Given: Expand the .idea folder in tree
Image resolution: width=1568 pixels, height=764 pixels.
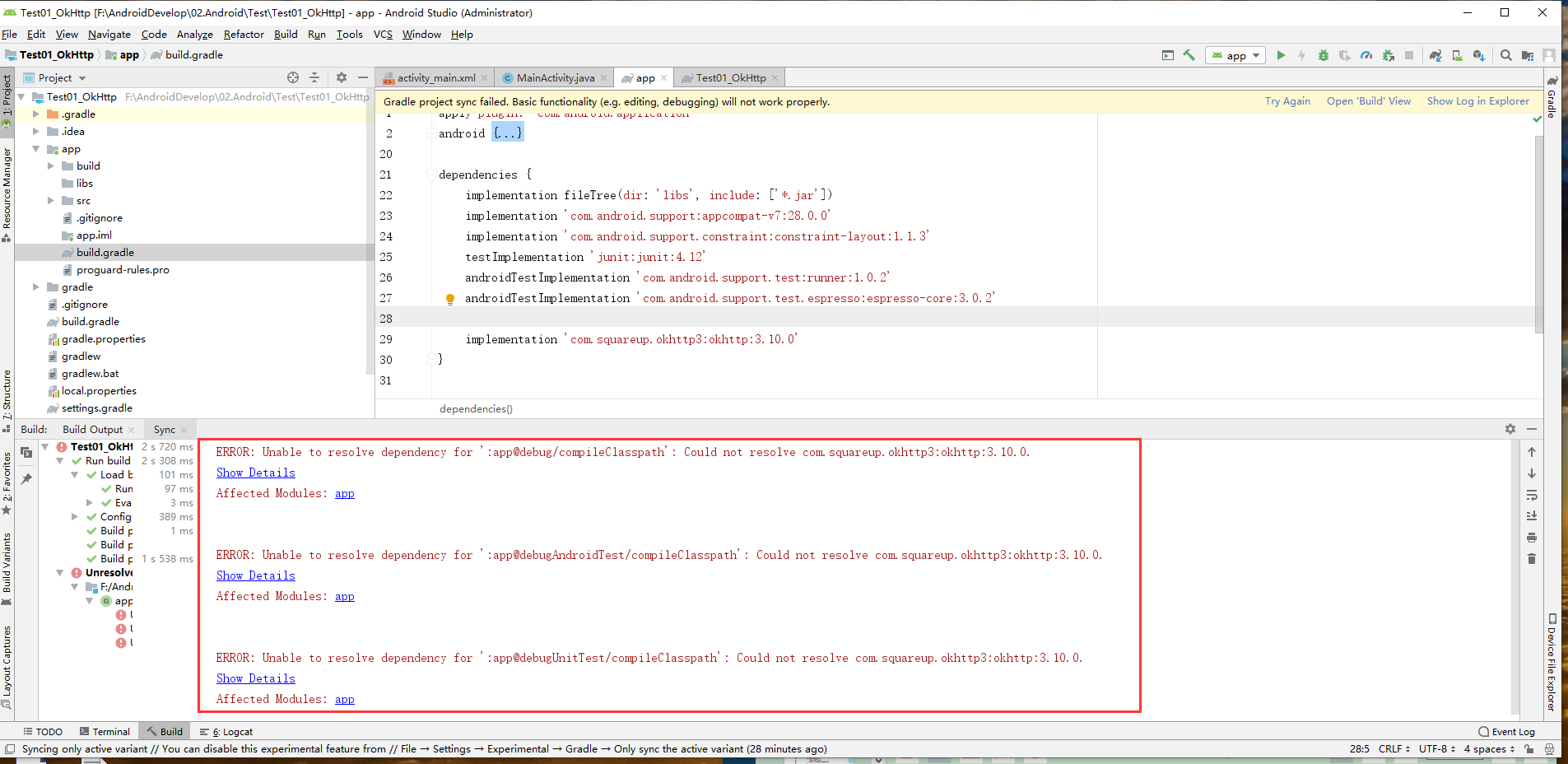Looking at the screenshot, I should pos(36,132).
